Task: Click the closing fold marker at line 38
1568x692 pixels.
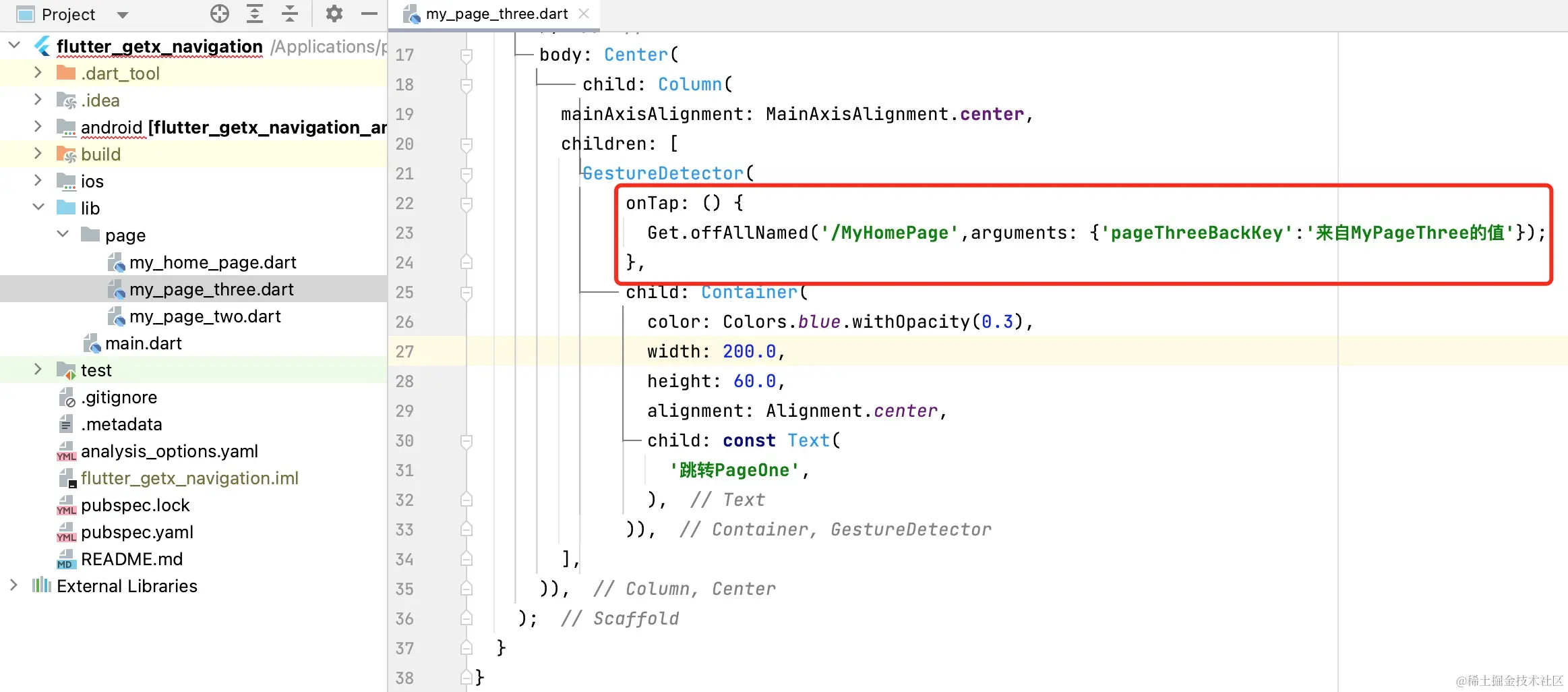Action: 466,677
